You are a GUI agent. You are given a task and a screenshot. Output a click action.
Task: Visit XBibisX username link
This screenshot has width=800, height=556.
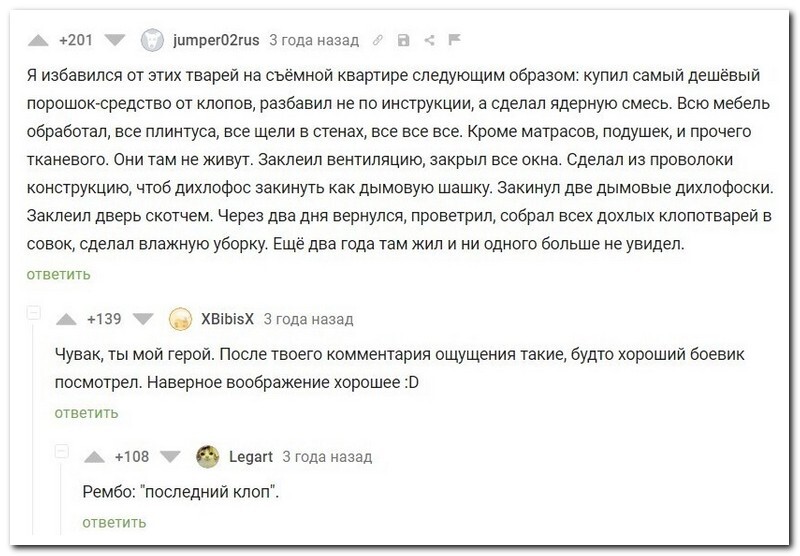tap(228, 319)
